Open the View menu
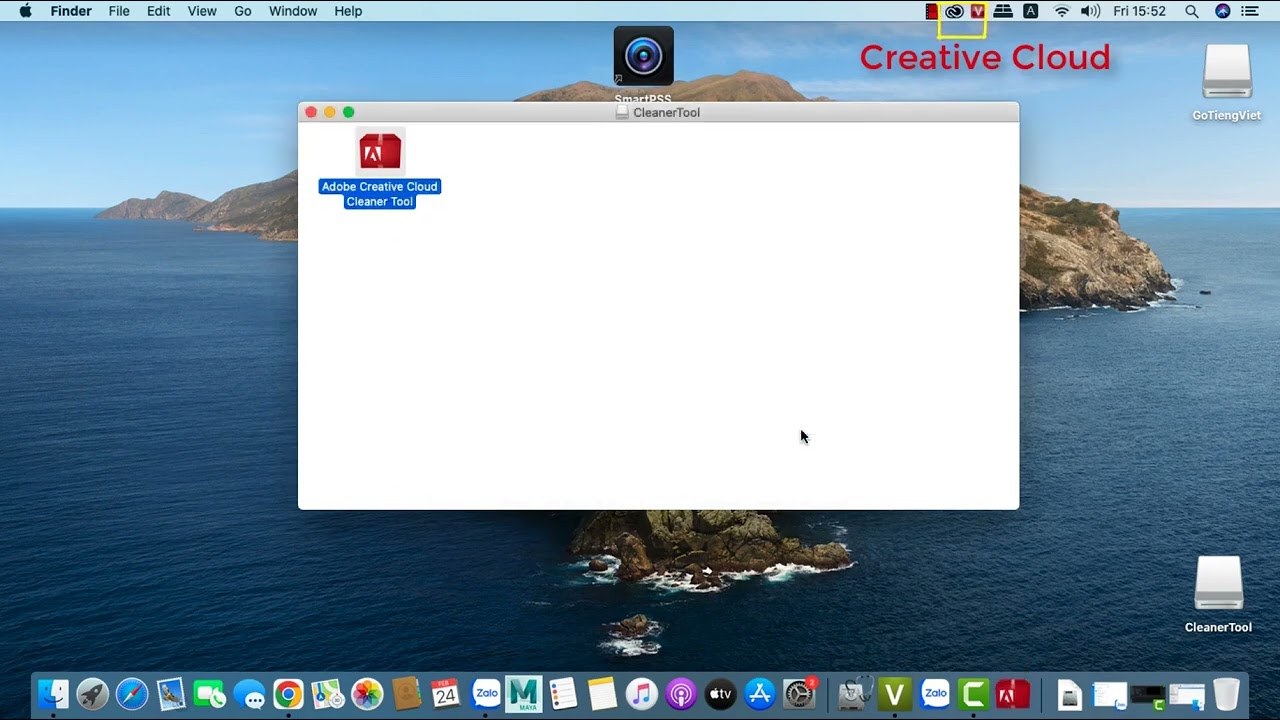Viewport: 1280px width, 720px height. [202, 11]
